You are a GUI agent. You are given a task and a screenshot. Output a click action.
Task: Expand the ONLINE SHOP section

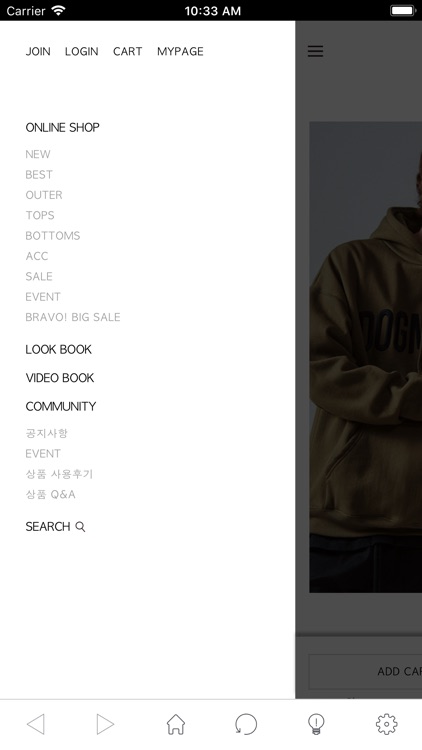click(x=63, y=127)
